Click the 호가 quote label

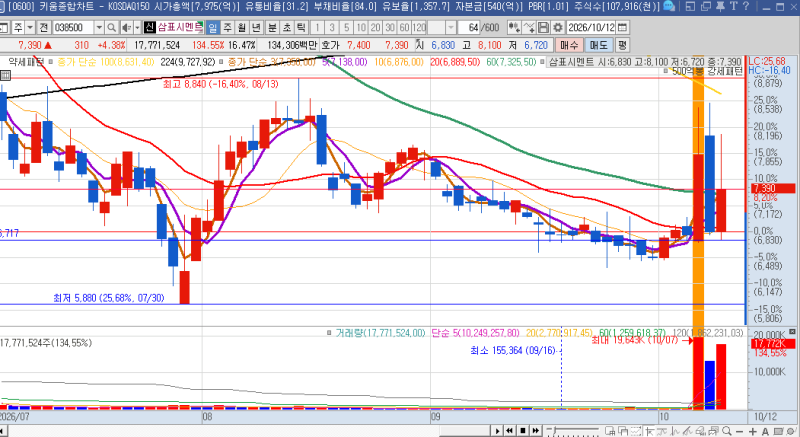(x=330, y=45)
